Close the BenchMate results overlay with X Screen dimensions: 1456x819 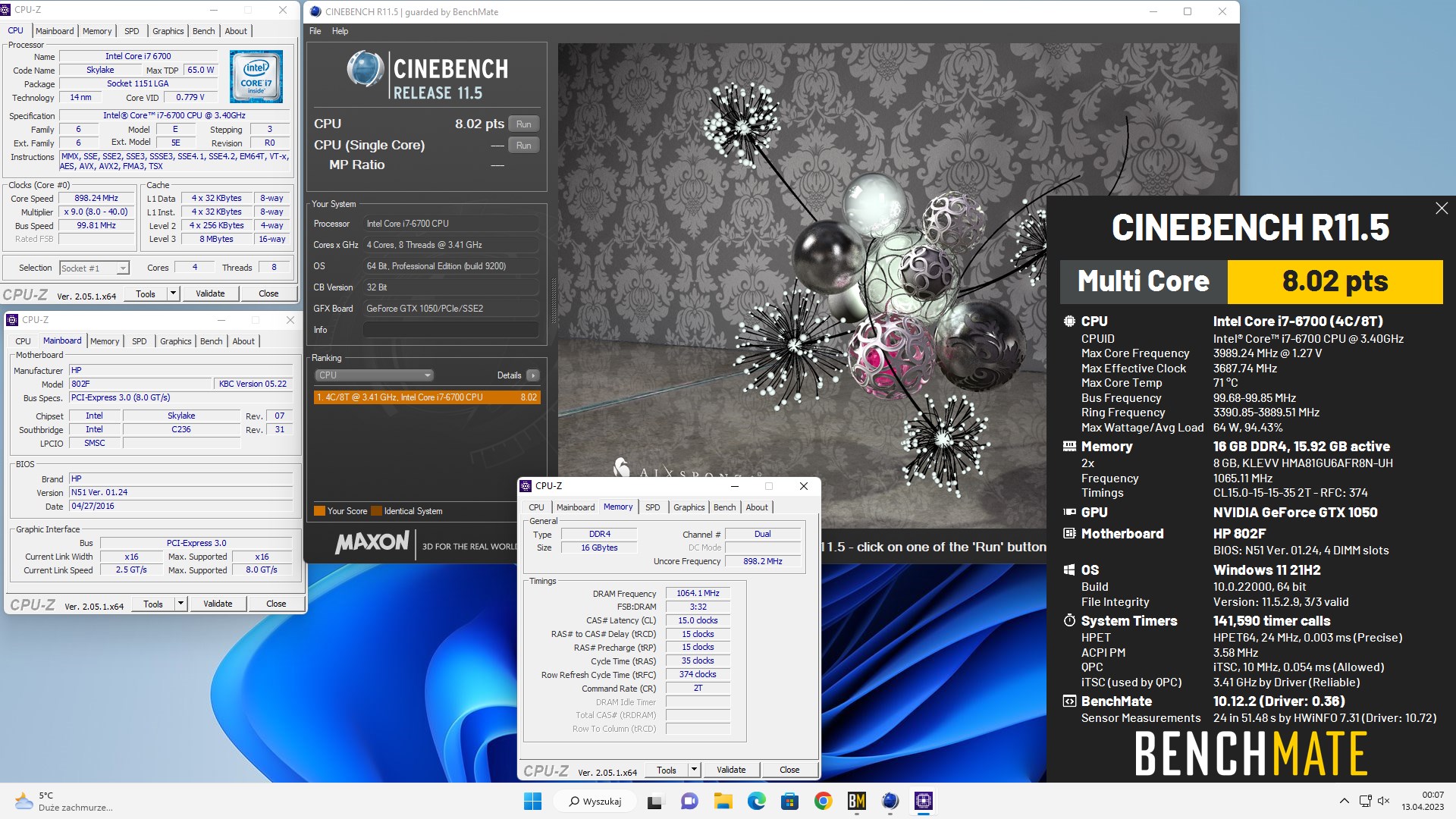pyautogui.click(x=1442, y=208)
